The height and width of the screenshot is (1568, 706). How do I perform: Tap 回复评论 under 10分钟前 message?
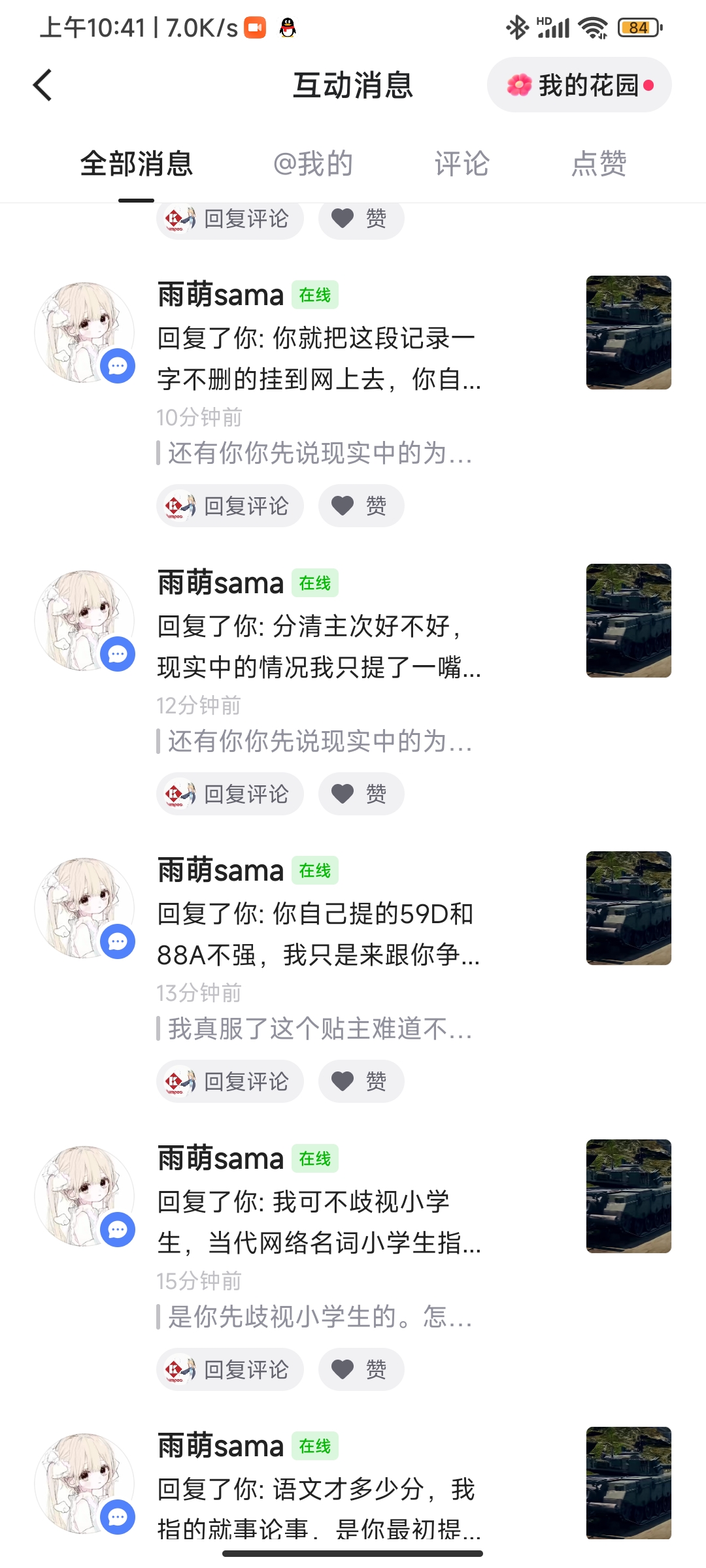click(x=230, y=506)
